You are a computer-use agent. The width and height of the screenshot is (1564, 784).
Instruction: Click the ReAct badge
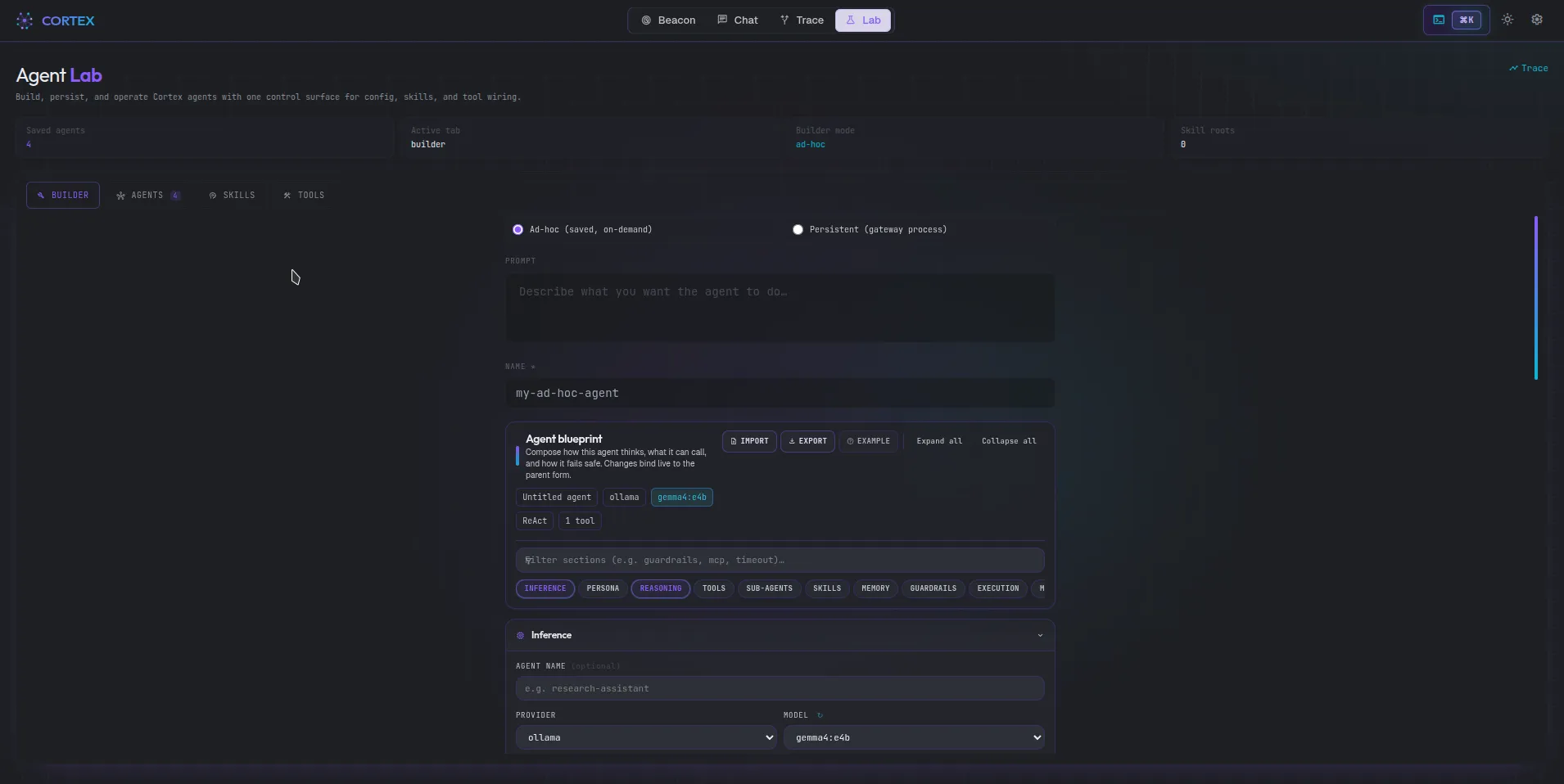coord(535,521)
